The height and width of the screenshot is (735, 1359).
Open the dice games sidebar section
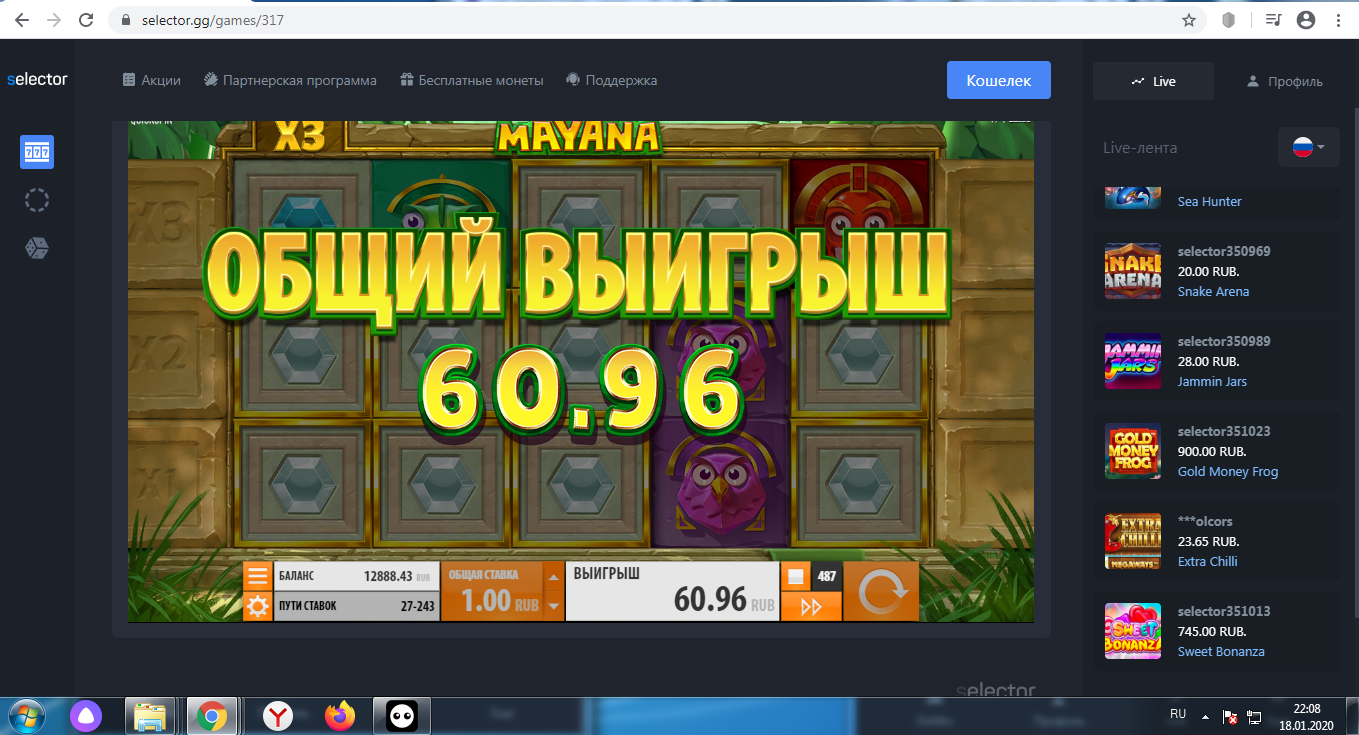pyautogui.click(x=37, y=248)
